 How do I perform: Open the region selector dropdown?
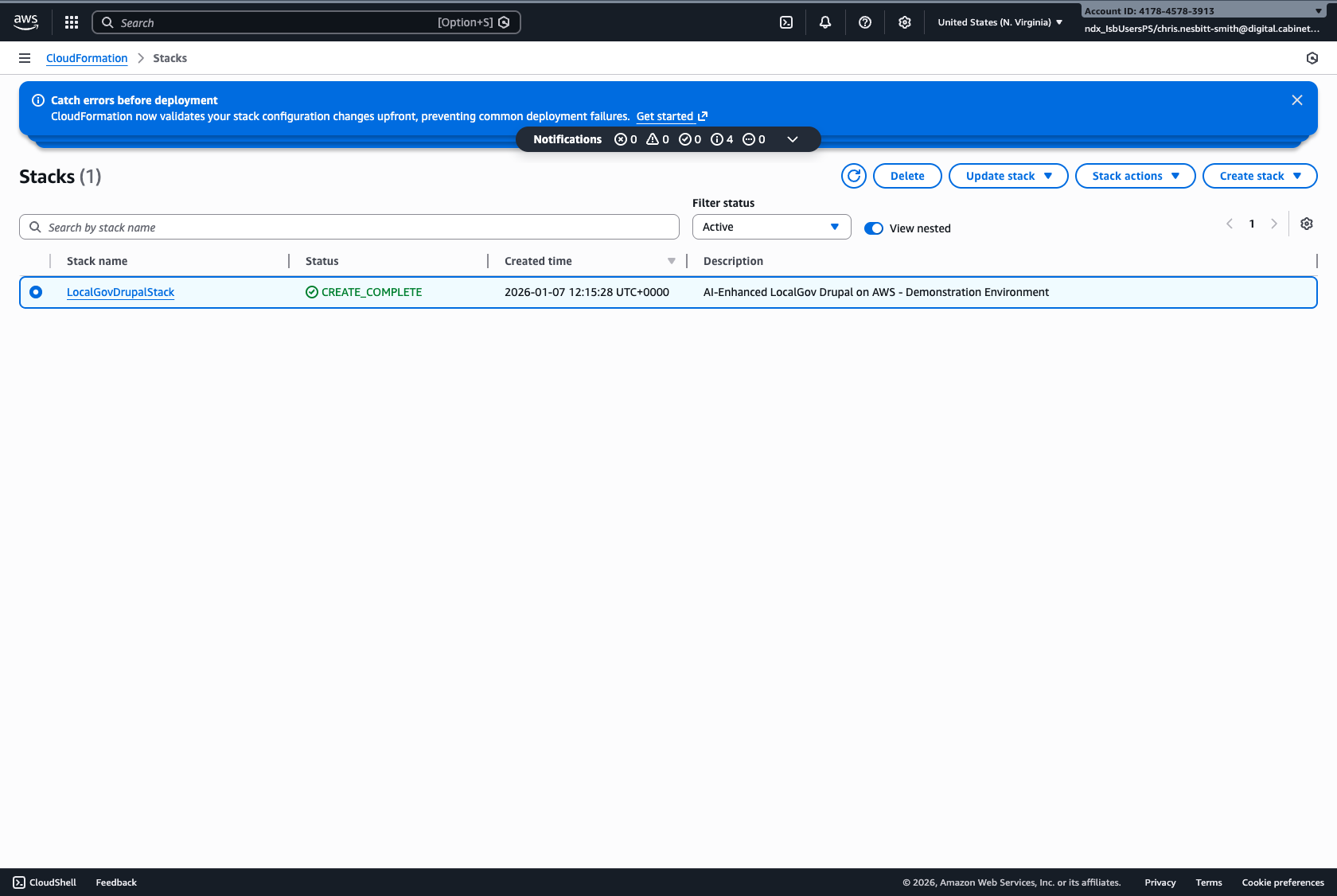(999, 22)
